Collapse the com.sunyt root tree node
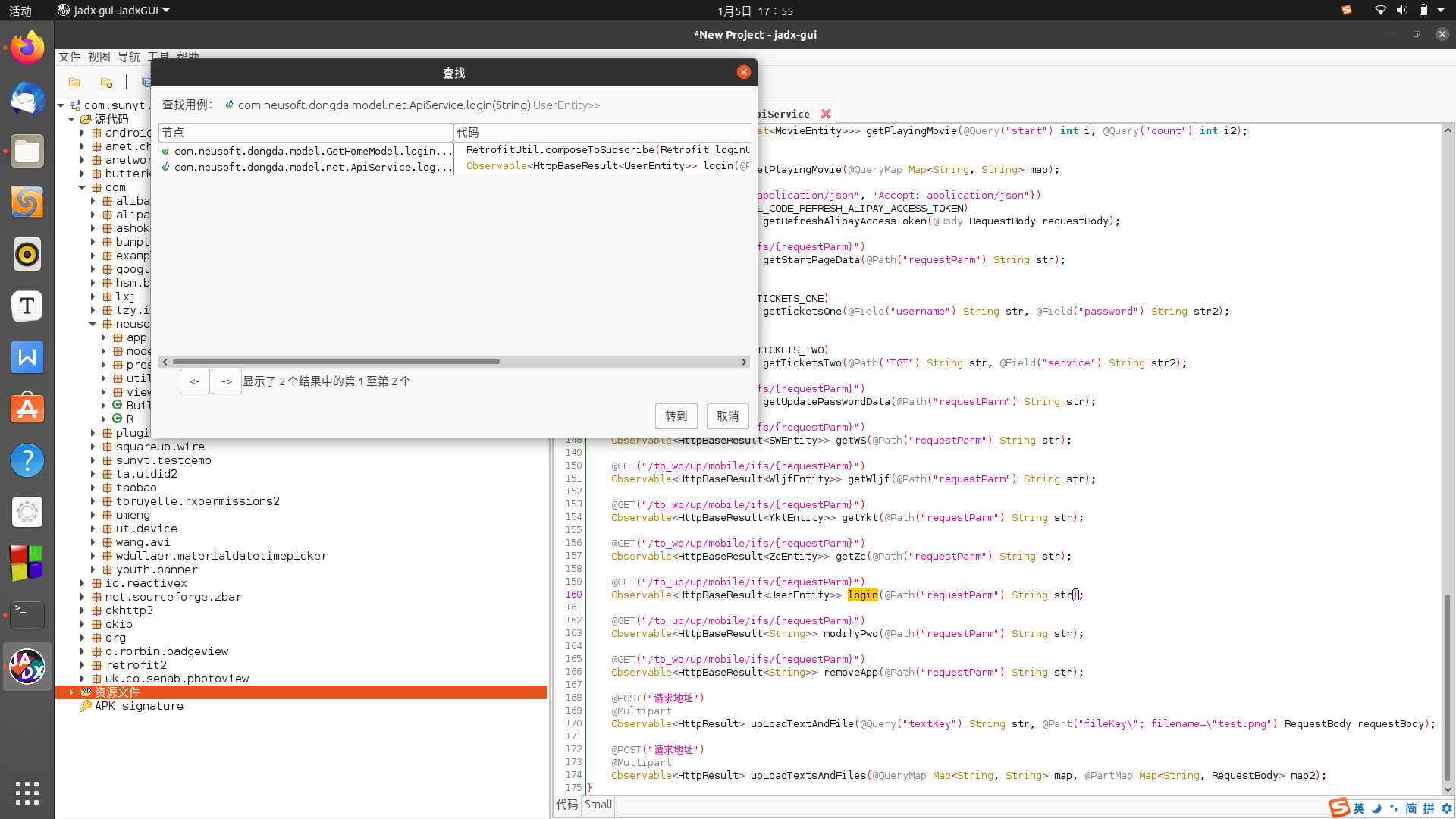The width and height of the screenshot is (1456, 819). coord(61,105)
